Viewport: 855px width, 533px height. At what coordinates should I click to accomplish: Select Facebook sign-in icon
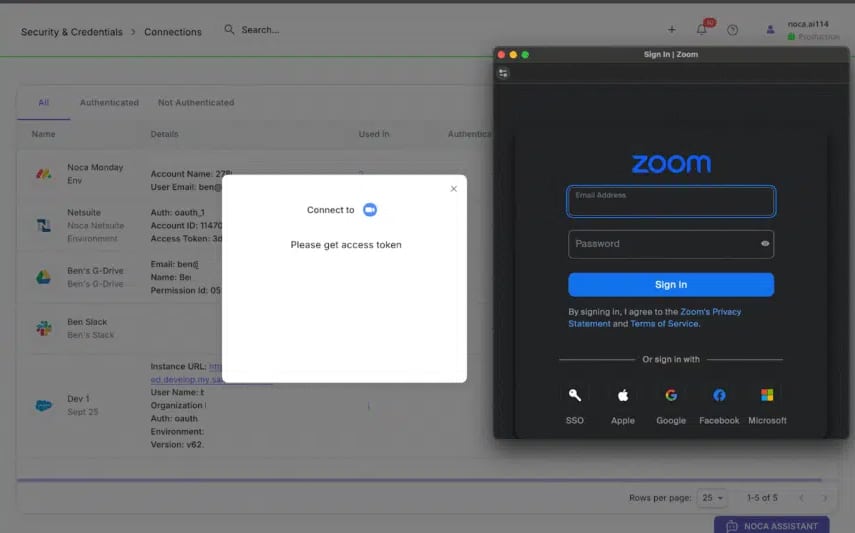[x=719, y=395]
